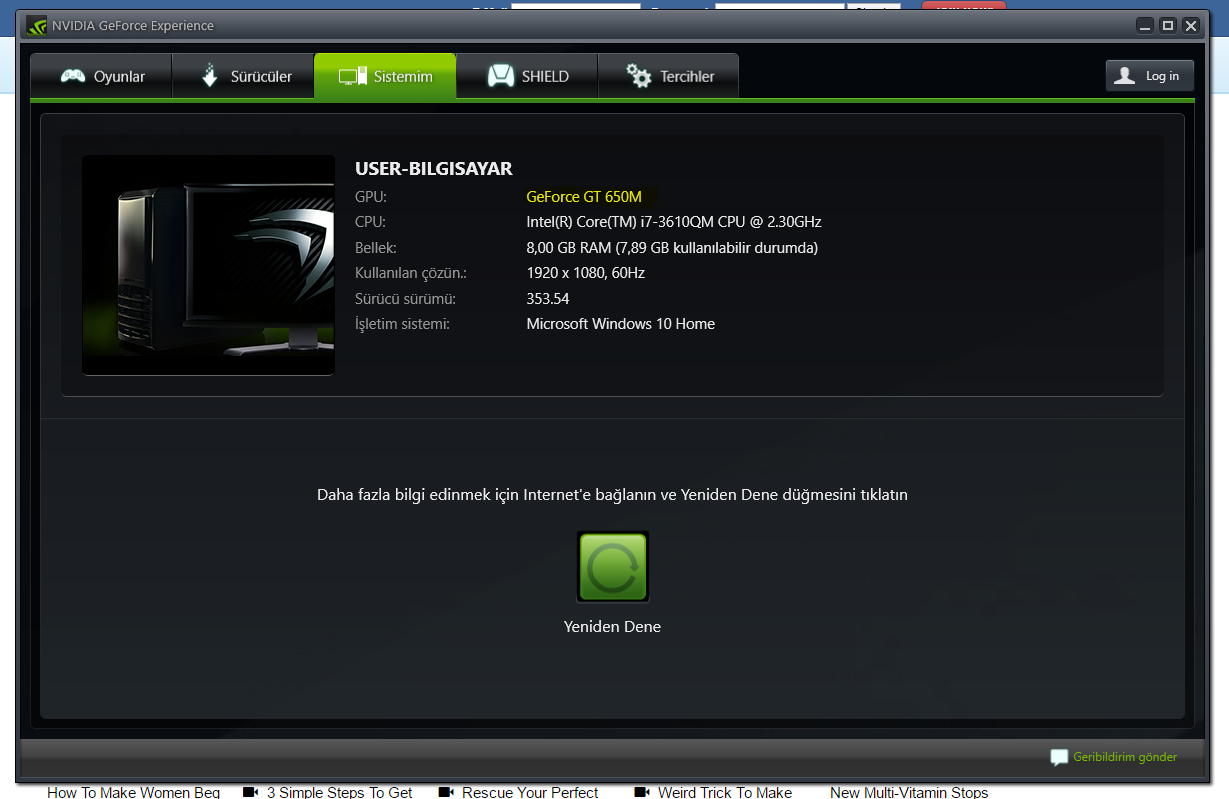
Task: Click the NVIDIA logo in the title bar
Action: tap(36, 25)
